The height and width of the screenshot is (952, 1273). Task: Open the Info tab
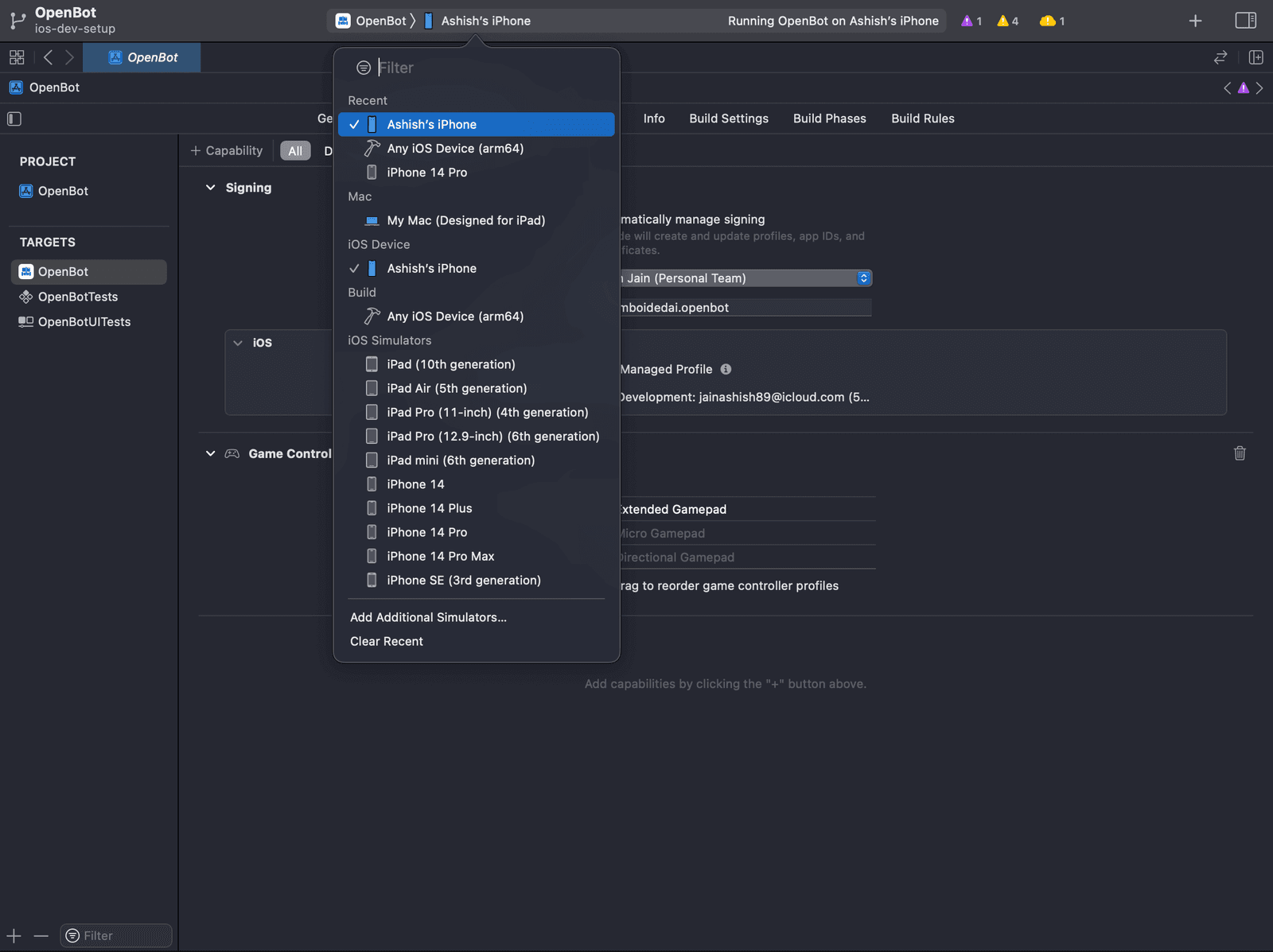pyautogui.click(x=654, y=119)
